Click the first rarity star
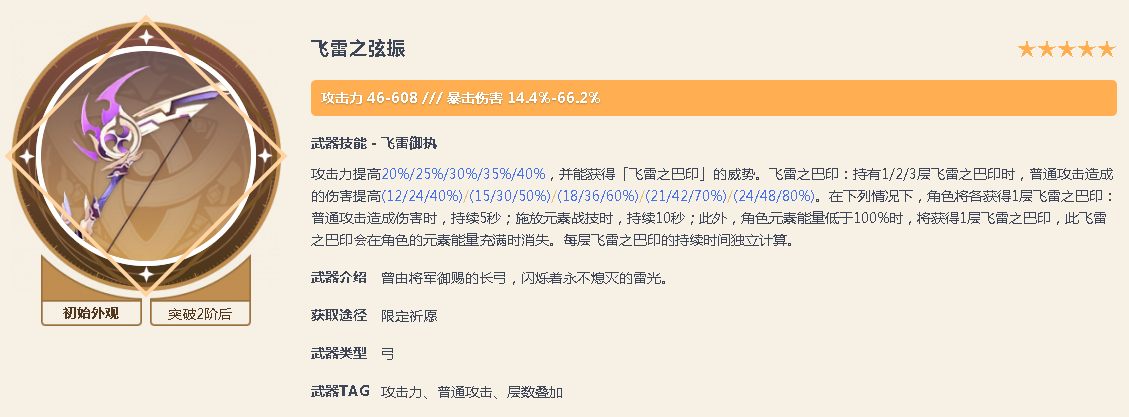1129x417 pixels. (x=1026, y=49)
